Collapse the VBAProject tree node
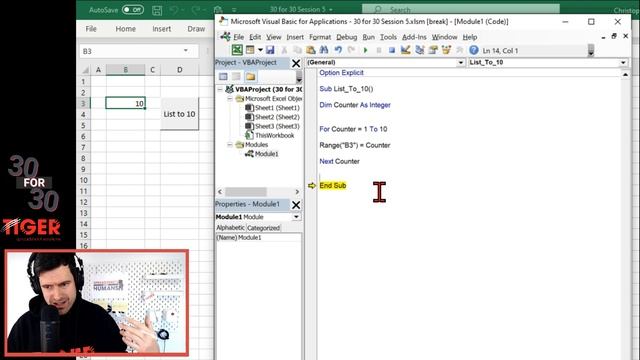The image size is (640, 360). 220,89
